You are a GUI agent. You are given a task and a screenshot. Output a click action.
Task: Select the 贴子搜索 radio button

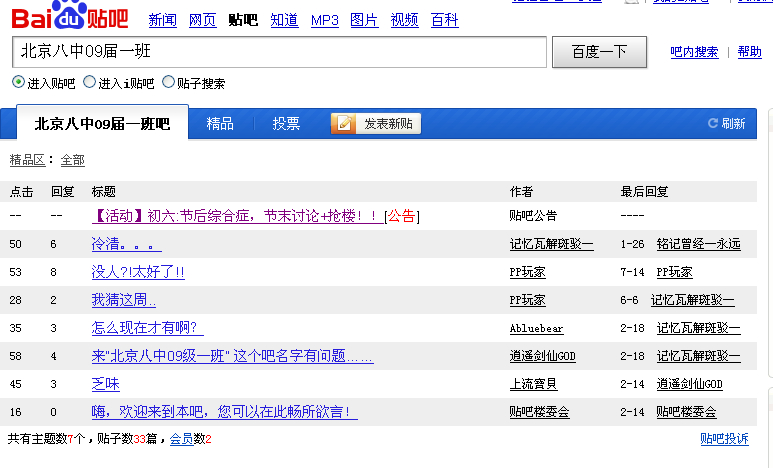pos(169,82)
